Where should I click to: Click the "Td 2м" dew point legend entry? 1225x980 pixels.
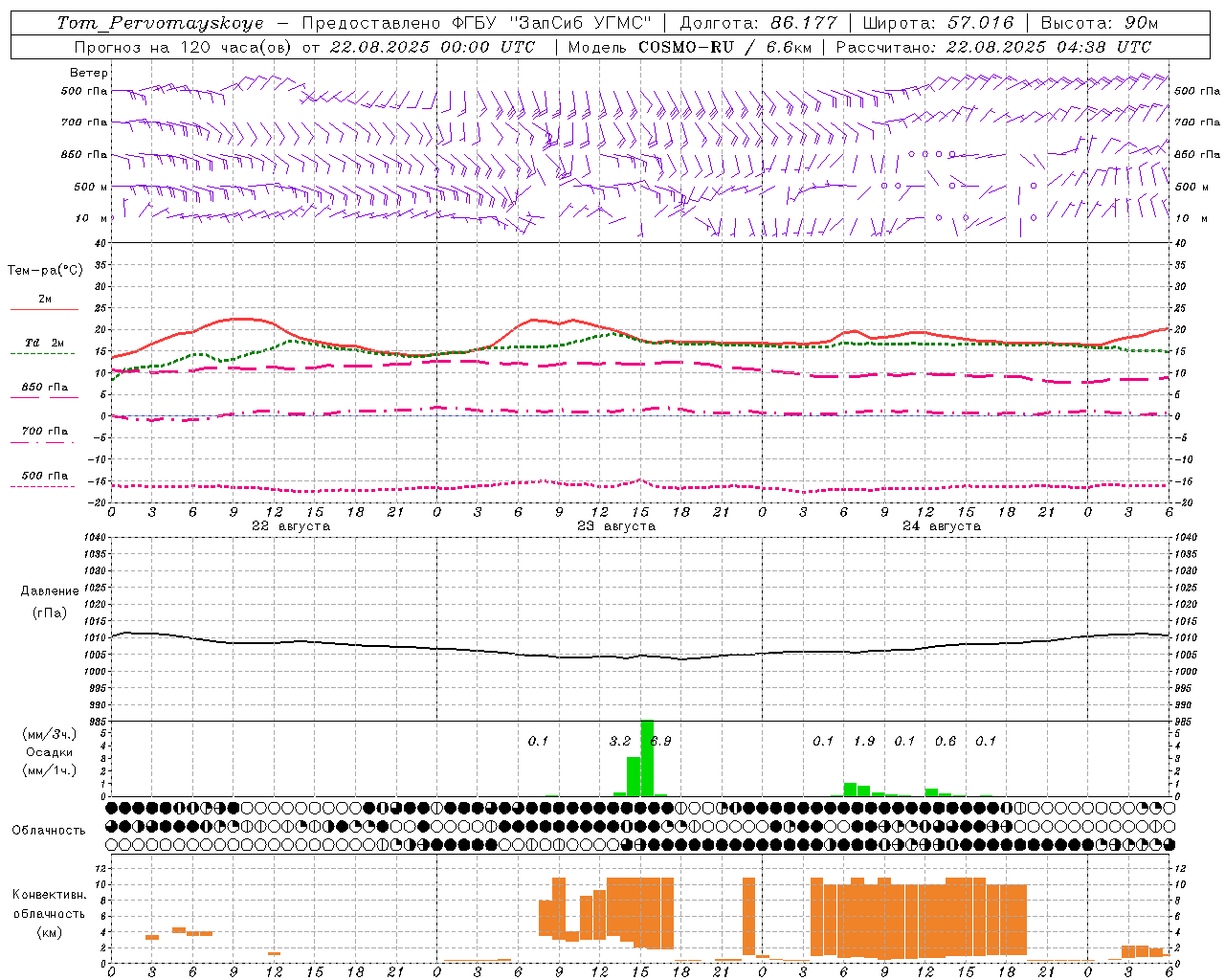(x=44, y=343)
